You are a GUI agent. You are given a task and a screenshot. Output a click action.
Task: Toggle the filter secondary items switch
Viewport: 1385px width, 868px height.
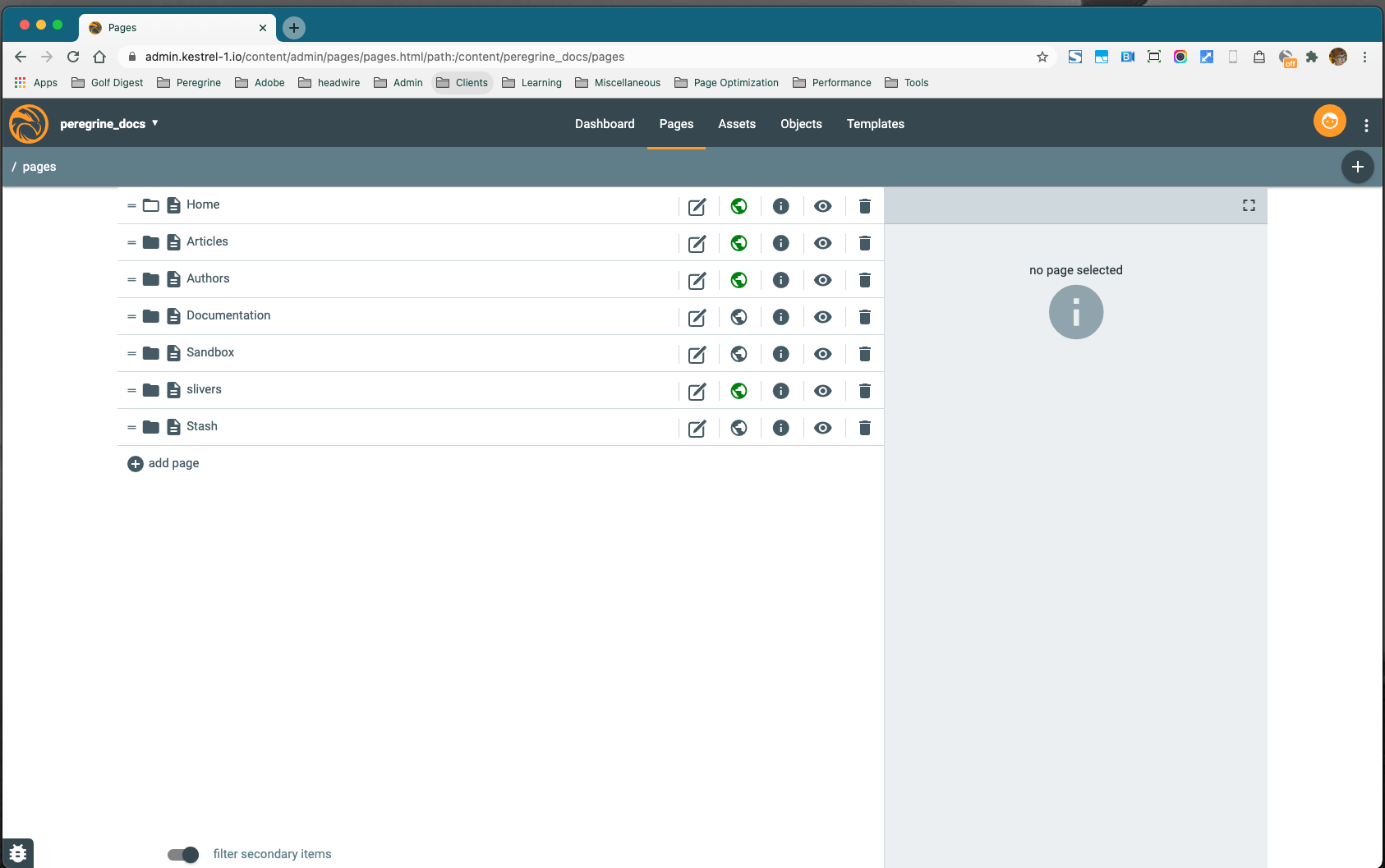tap(183, 854)
